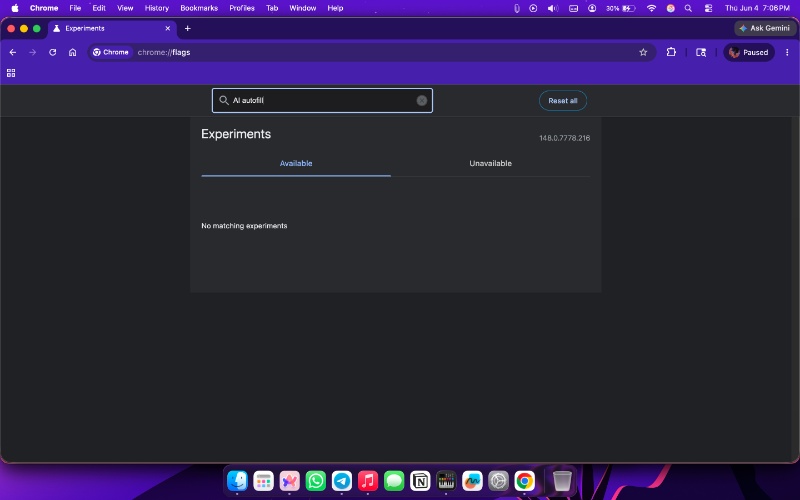Open the Profiles menu
The width and height of the screenshot is (800, 500).
tap(242, 8)
